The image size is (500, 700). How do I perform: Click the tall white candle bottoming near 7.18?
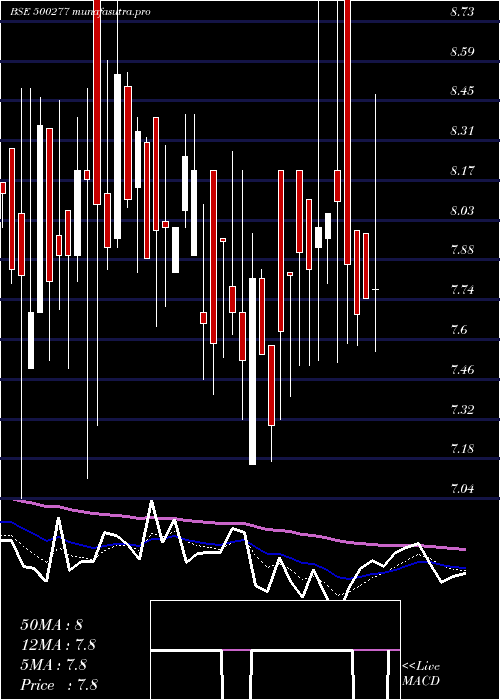[x=253, y=371]
